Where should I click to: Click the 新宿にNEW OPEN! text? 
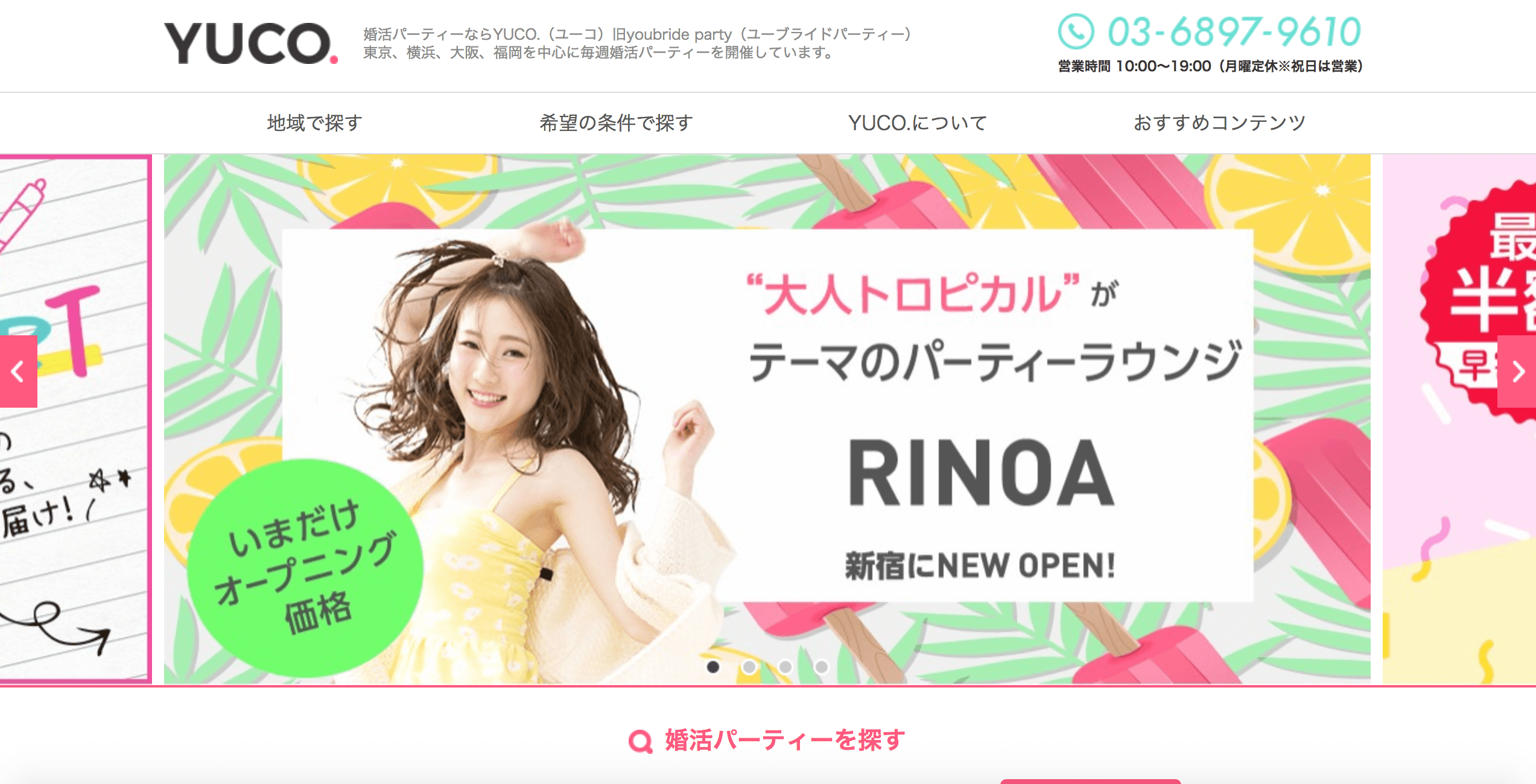tap(980, 566)
